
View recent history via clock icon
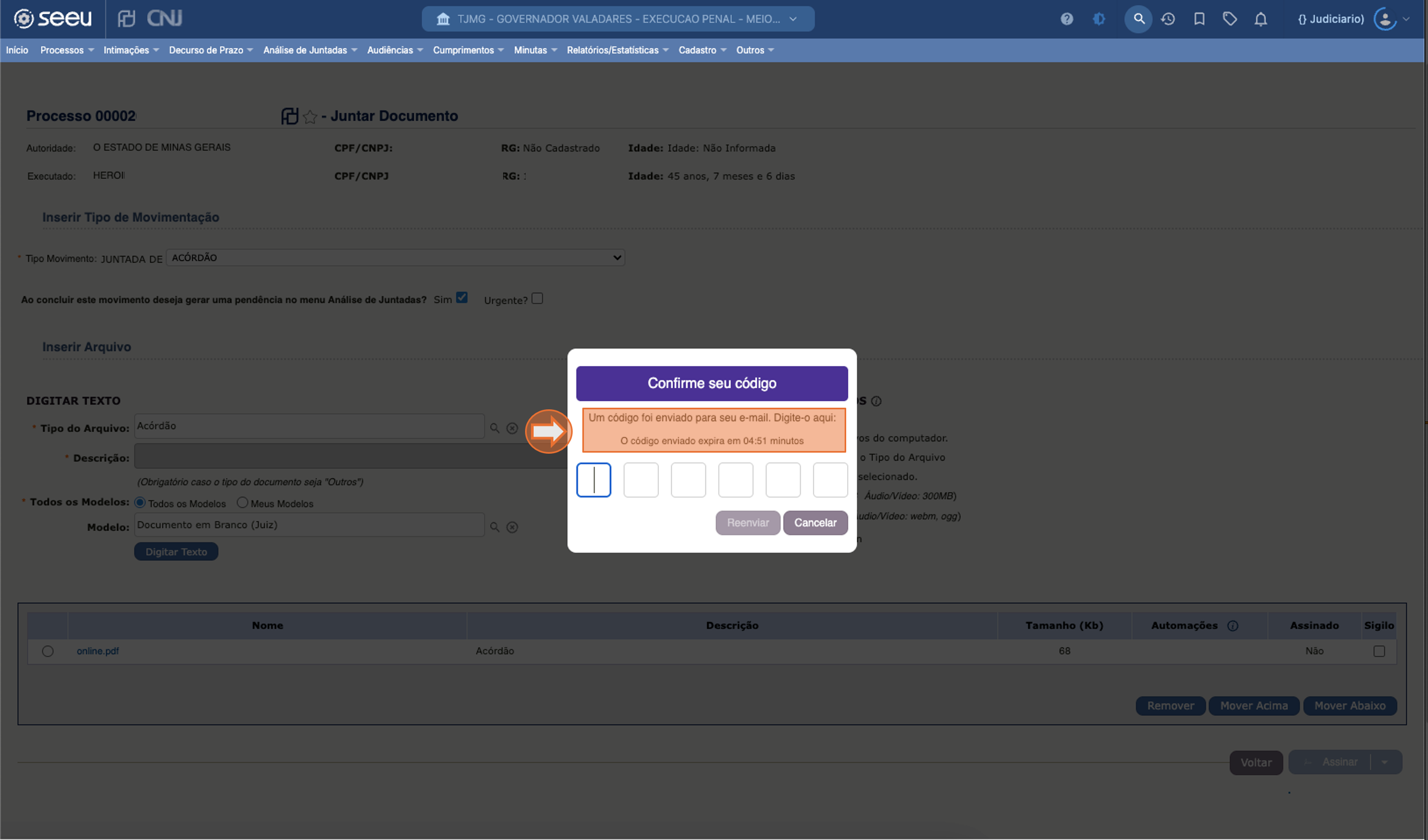(1168, 19)
